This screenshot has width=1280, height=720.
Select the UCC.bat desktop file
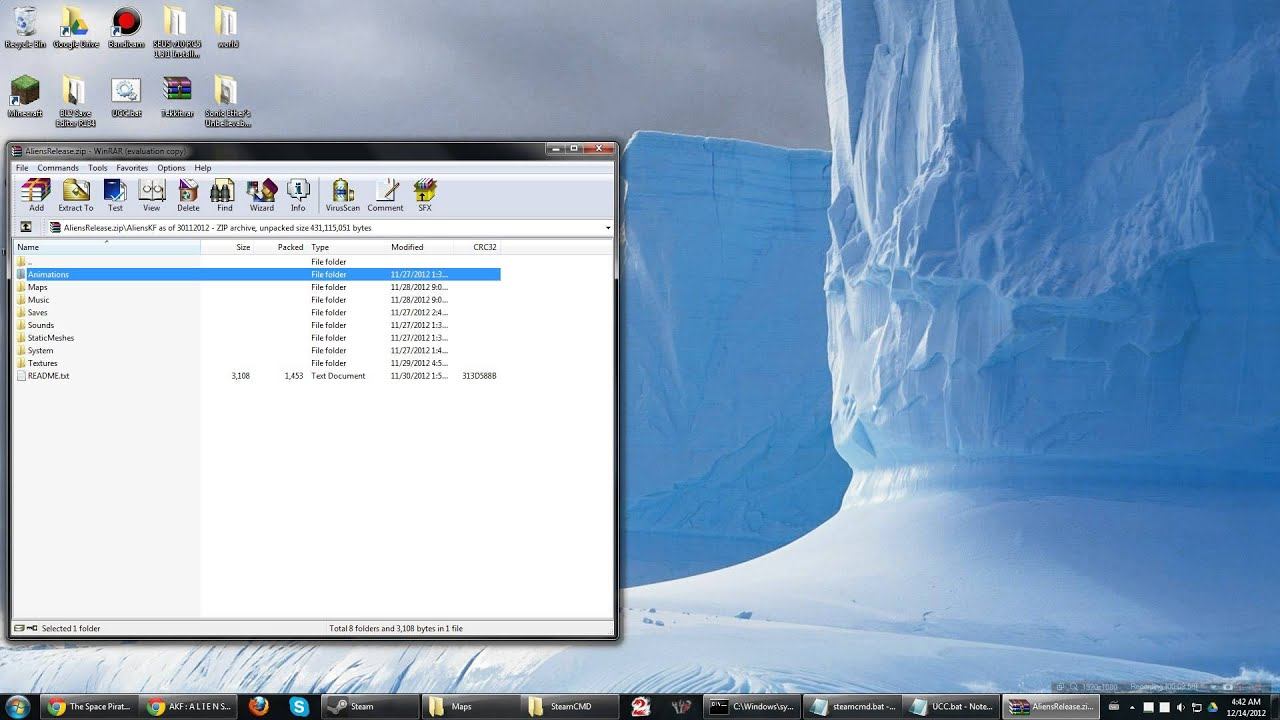tap(126, 97)
